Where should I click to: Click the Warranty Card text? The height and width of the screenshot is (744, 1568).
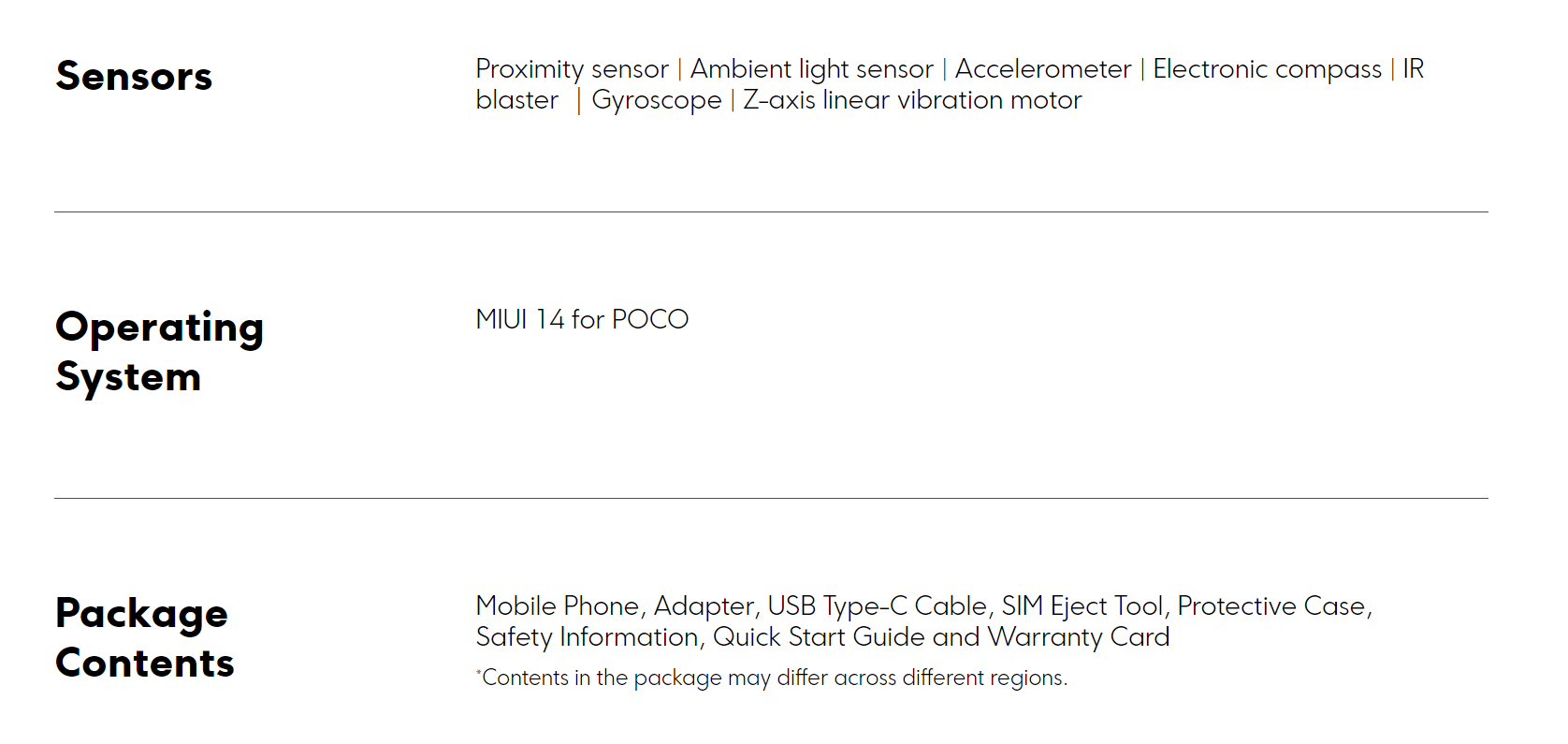pyautogui.click(x=1078, y=637)
